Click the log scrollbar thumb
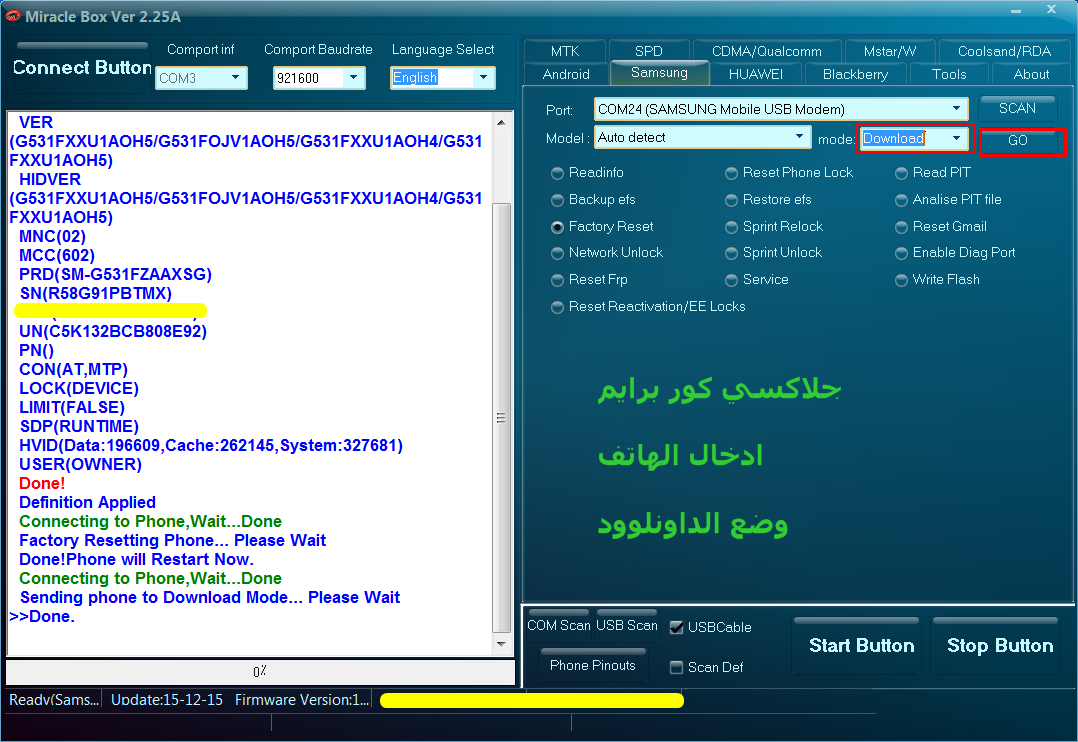 pos(501,417)
